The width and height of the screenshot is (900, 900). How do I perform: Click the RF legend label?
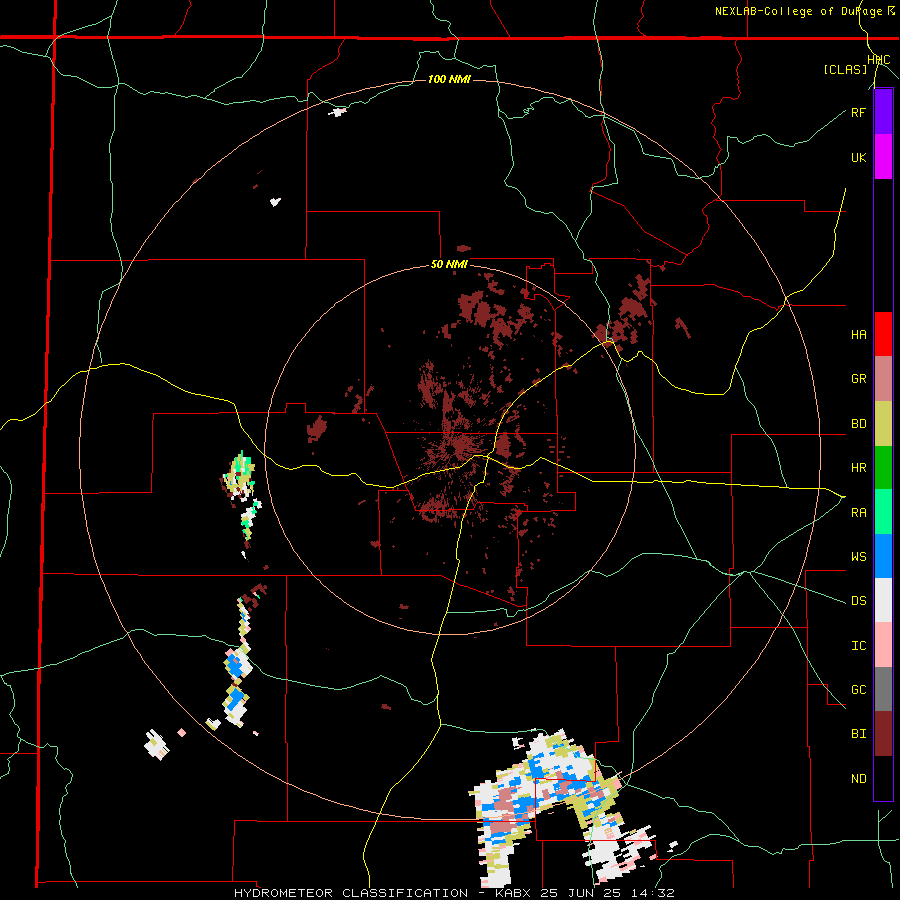[858, 113]
